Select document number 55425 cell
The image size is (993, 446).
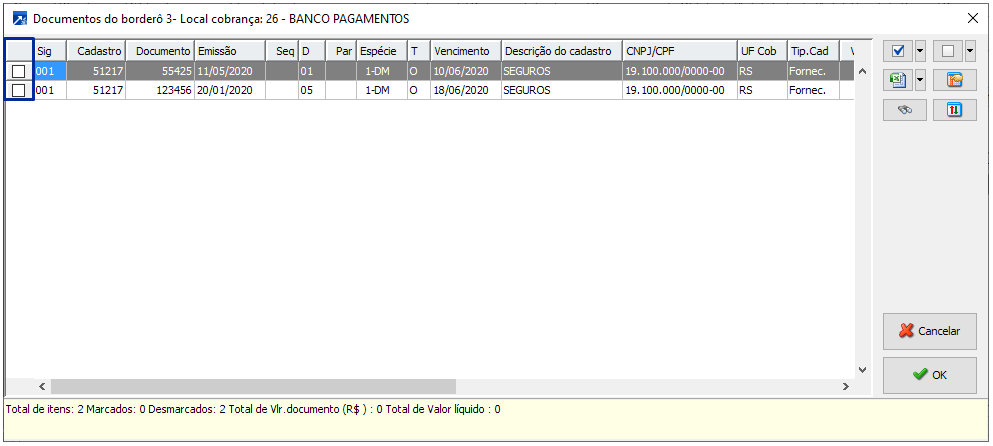coord(160,72)
